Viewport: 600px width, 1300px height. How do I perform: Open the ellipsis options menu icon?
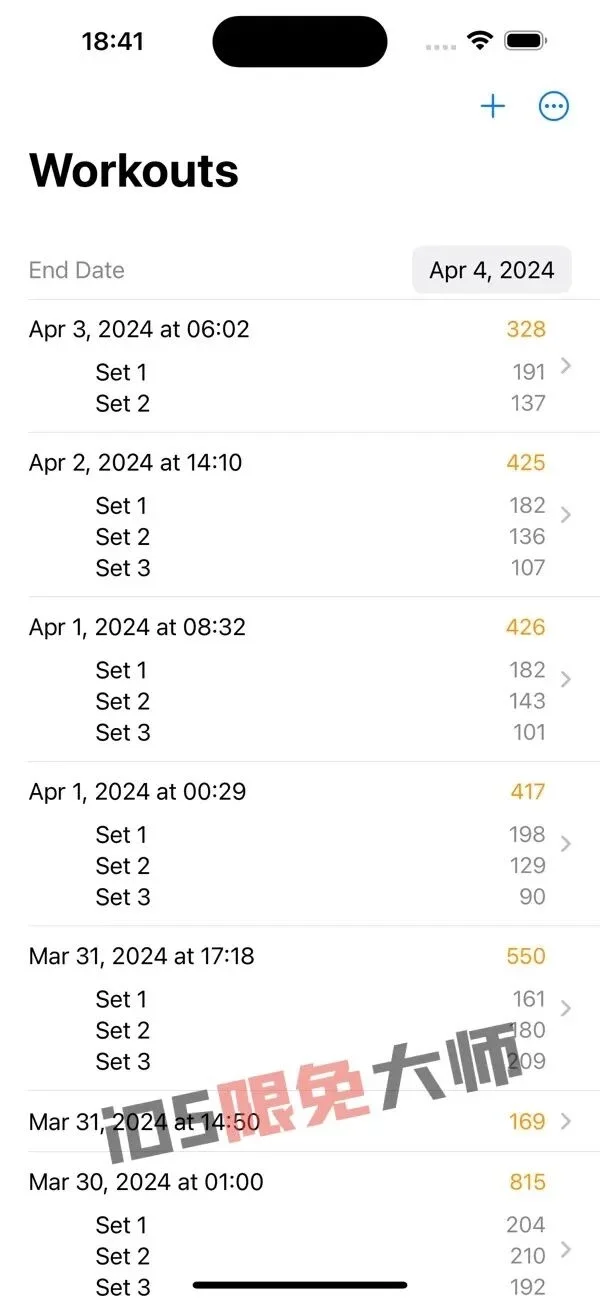click(554, 106)
